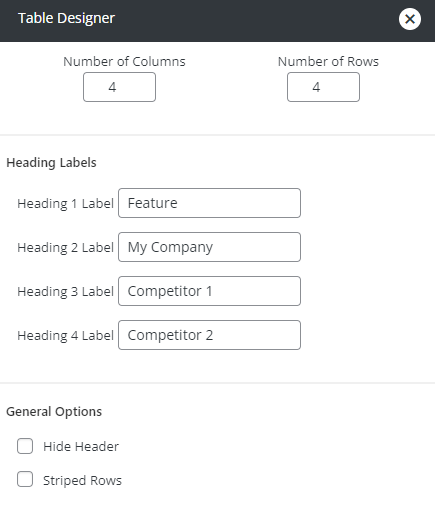Click the 'Heading 1 Label' text
This screenshot has width=435, height=518.
pos(66,204)
